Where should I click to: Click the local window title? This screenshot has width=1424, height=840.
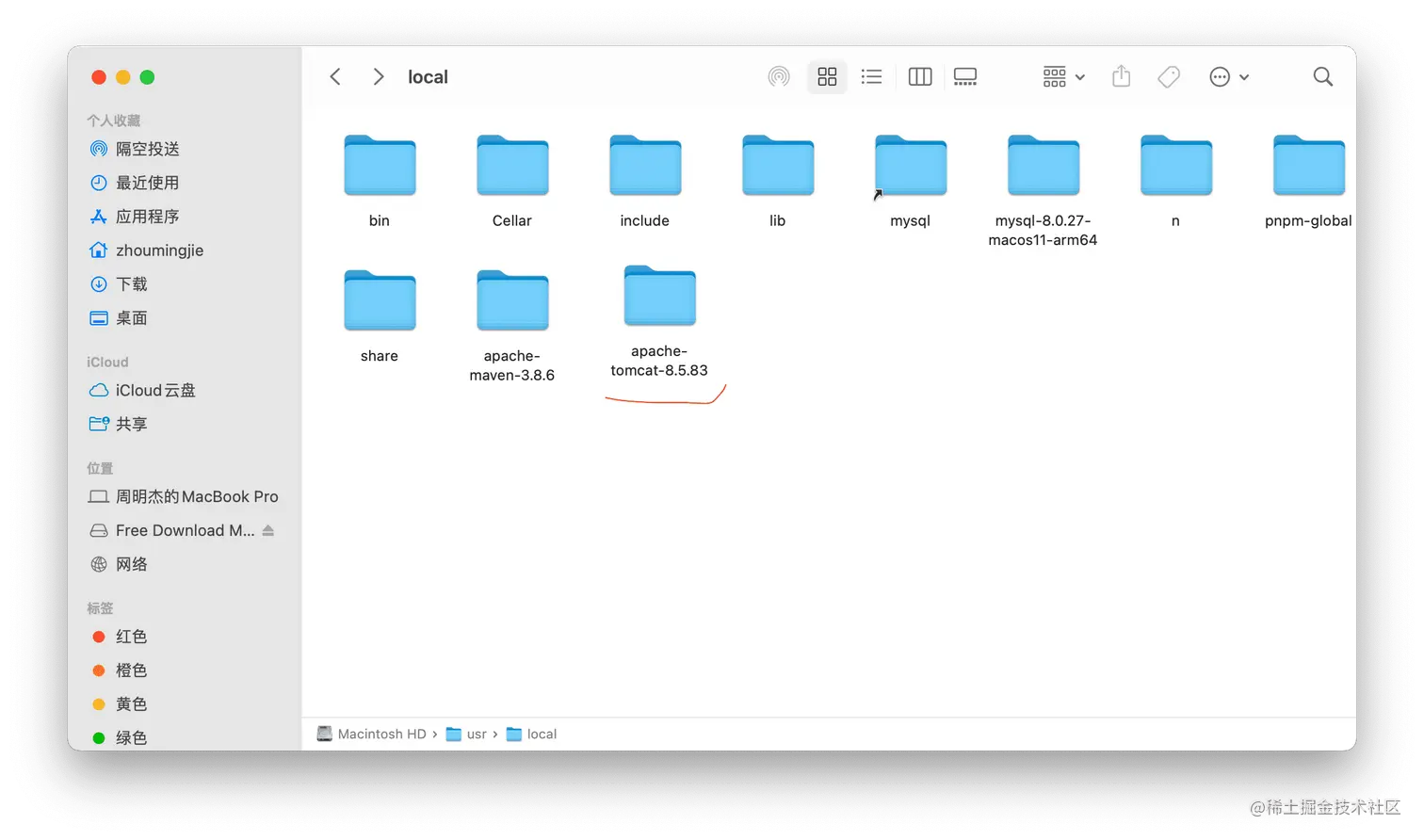pyautogui.click(x=428, y=77)
